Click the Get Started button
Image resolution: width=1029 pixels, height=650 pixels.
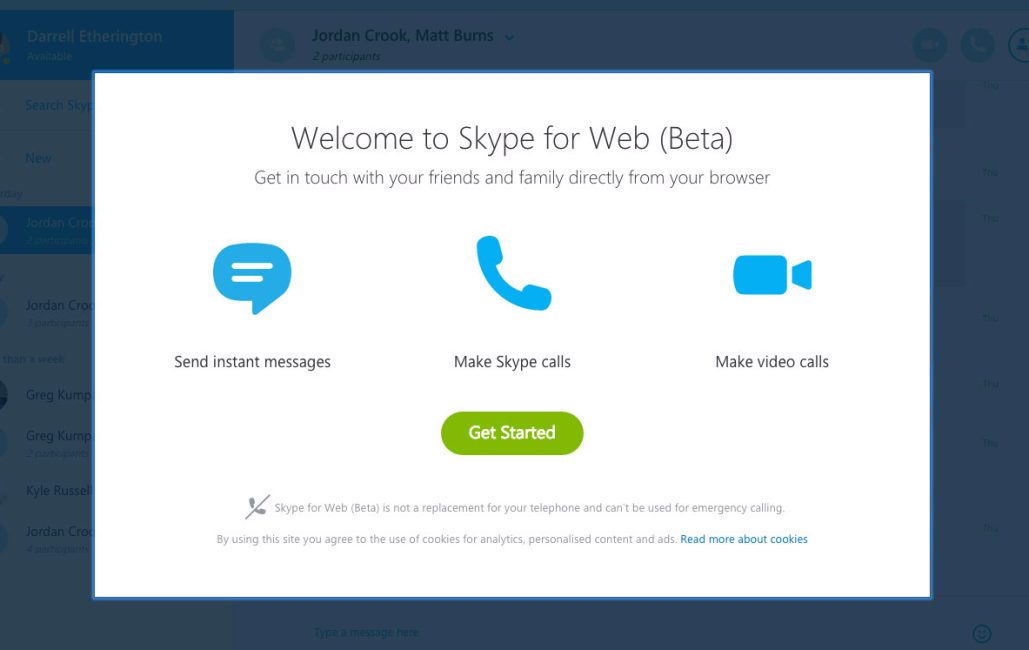512,433
